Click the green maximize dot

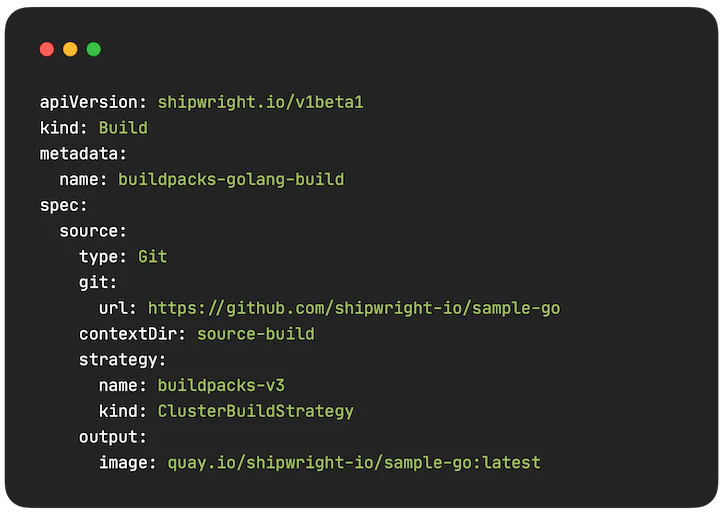pyautogui.click(x=94, y=49)
